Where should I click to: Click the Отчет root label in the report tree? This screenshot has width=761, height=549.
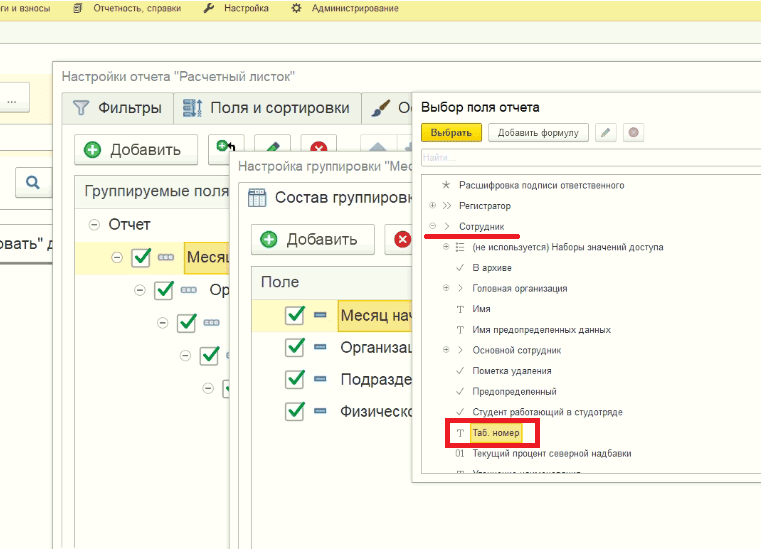click(x=129, y=224)
